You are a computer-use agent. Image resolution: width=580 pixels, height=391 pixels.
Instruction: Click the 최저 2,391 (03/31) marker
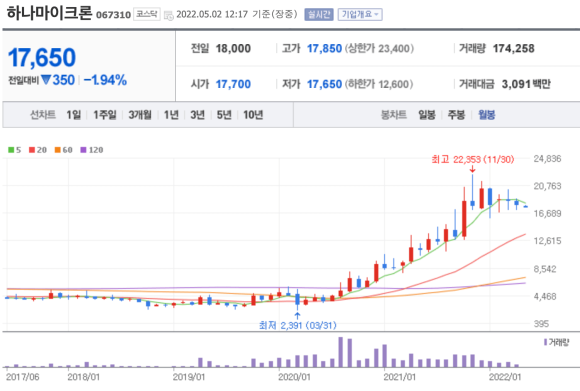pyautogui.click(x=298, y=326)
